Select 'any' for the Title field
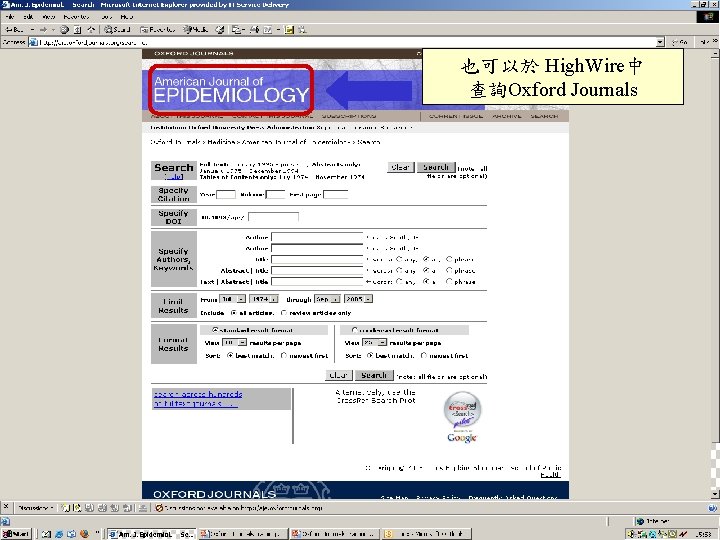 tap(399, 259)
